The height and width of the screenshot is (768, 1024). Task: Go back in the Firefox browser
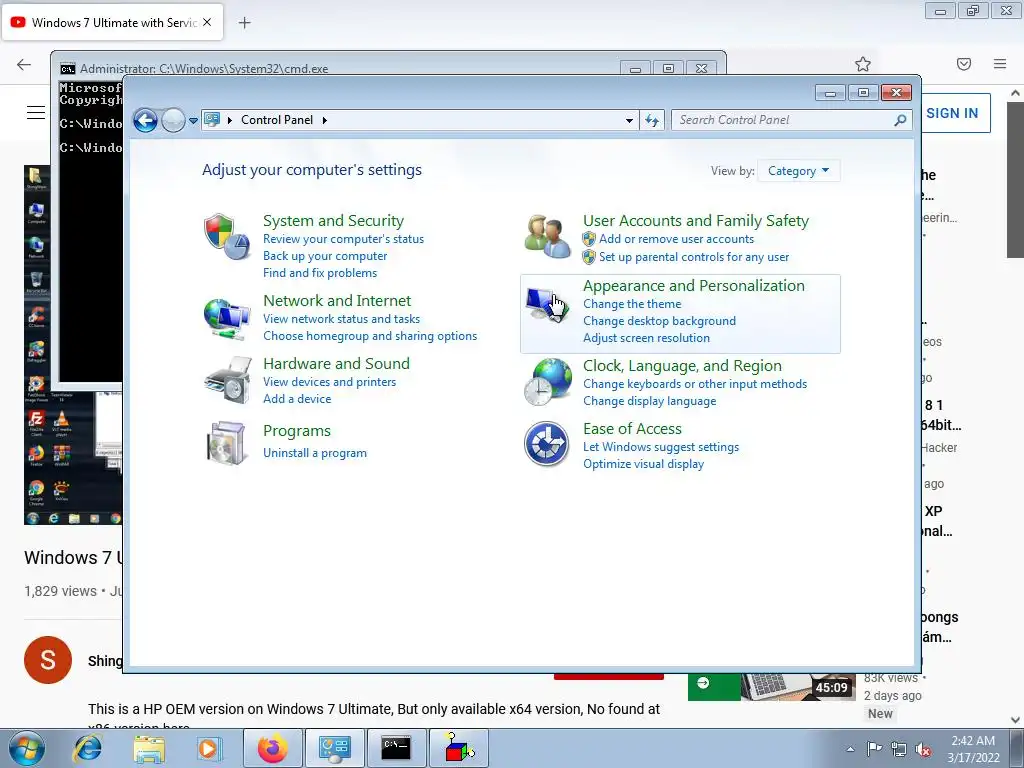coord(24,64)
